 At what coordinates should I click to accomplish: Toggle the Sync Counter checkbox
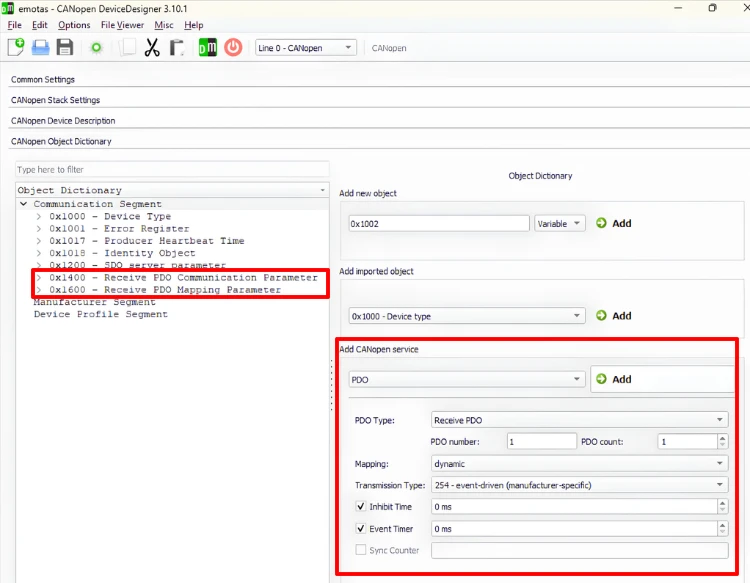click(x=361, y=550)
